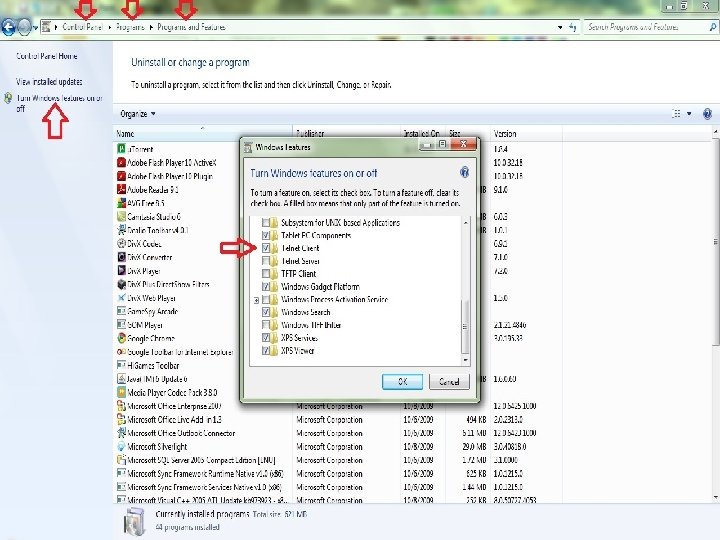Expand the arrow after Programs breadcrumb
Screen dimensions: 720x540
151,27
